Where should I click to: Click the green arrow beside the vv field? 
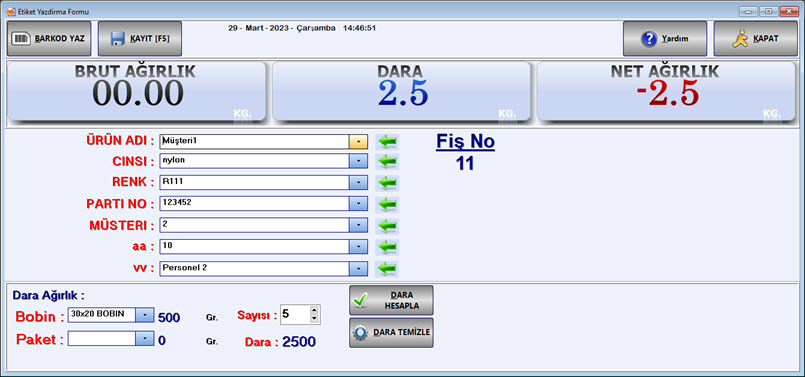click(x=387, y=269)
